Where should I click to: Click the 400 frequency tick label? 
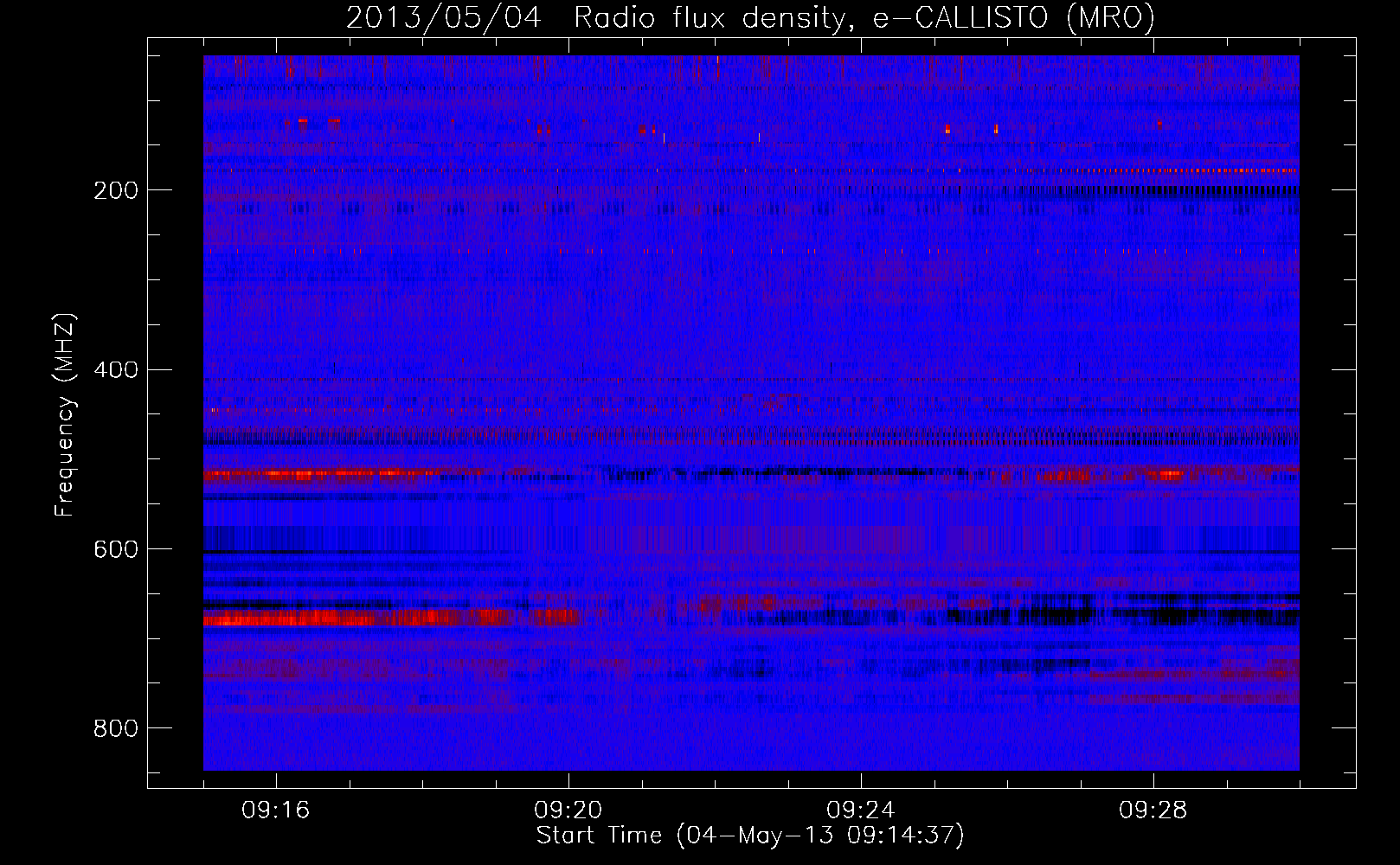(116, 370)
